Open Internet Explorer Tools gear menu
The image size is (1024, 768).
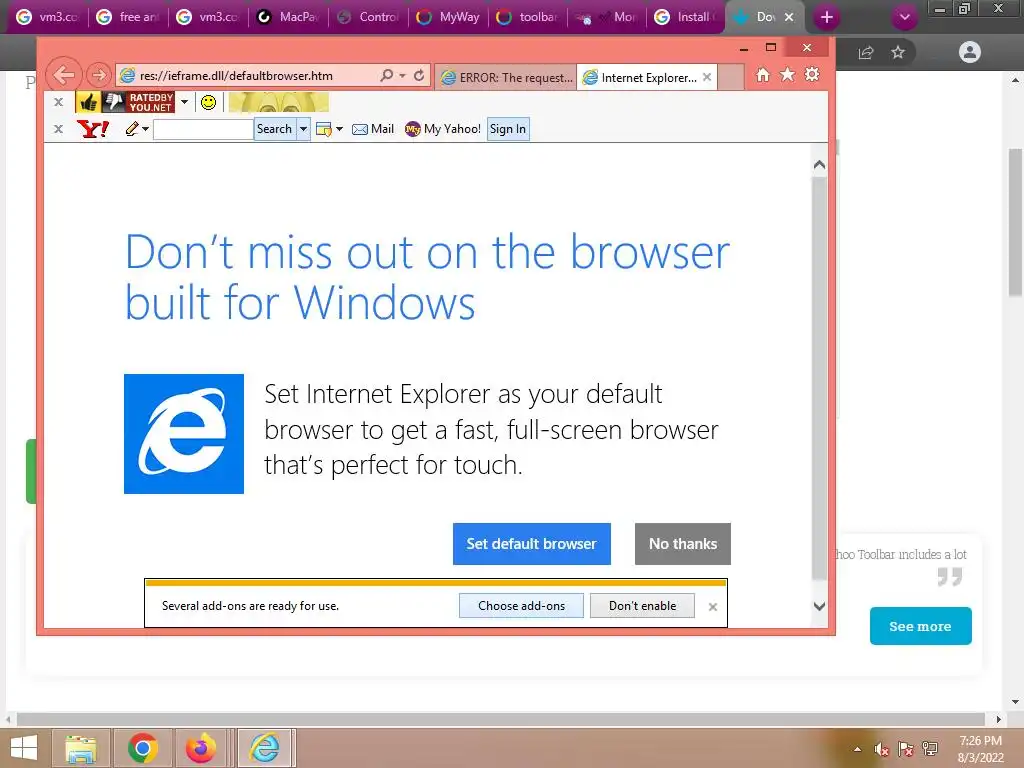pyautogui.click(x=812, y=74)
